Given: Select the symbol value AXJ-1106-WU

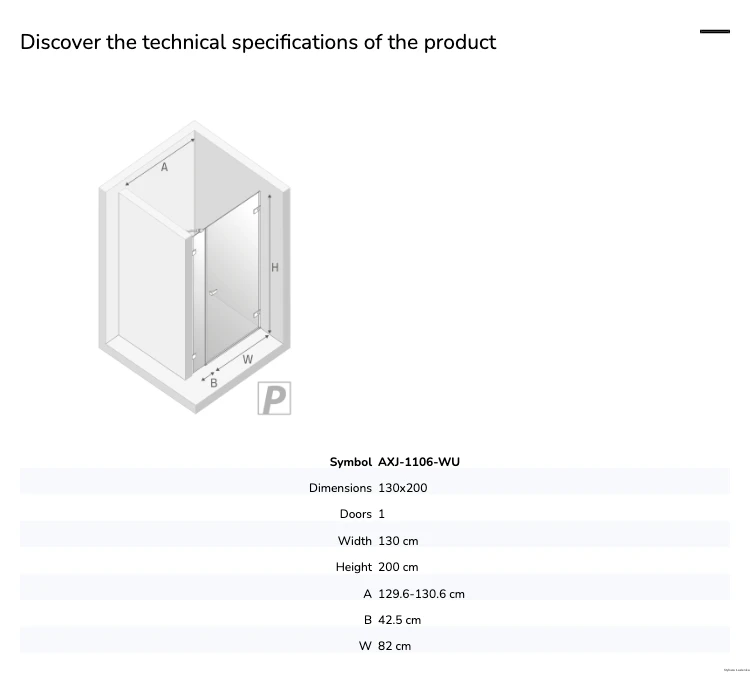Looking at the screenshot, I should tap(419, 462).
